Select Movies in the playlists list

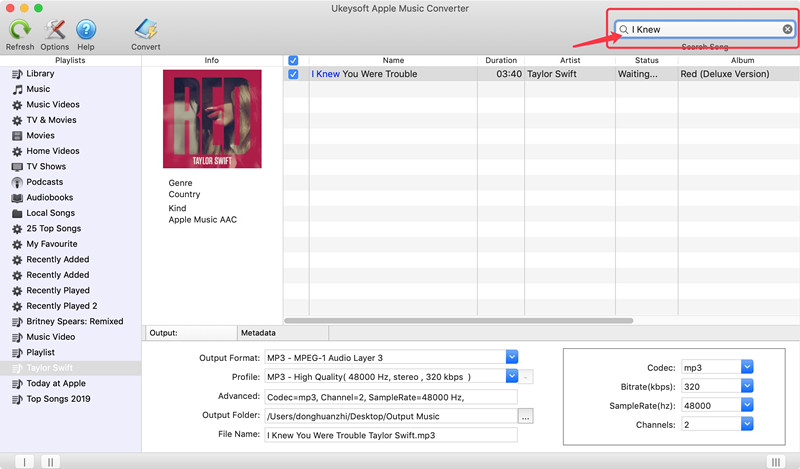point(40,135)
